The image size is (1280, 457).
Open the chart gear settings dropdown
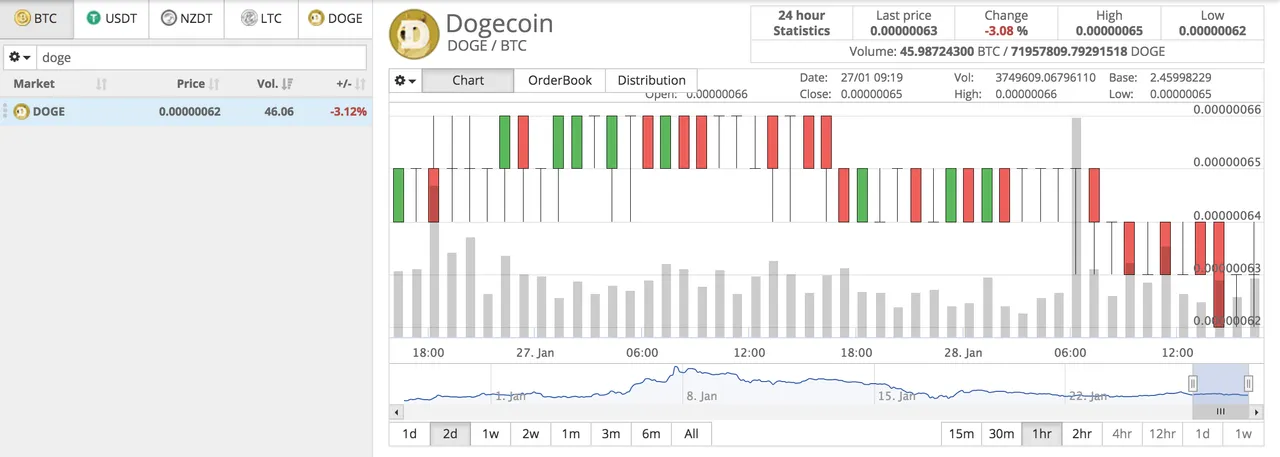(405, 80)
